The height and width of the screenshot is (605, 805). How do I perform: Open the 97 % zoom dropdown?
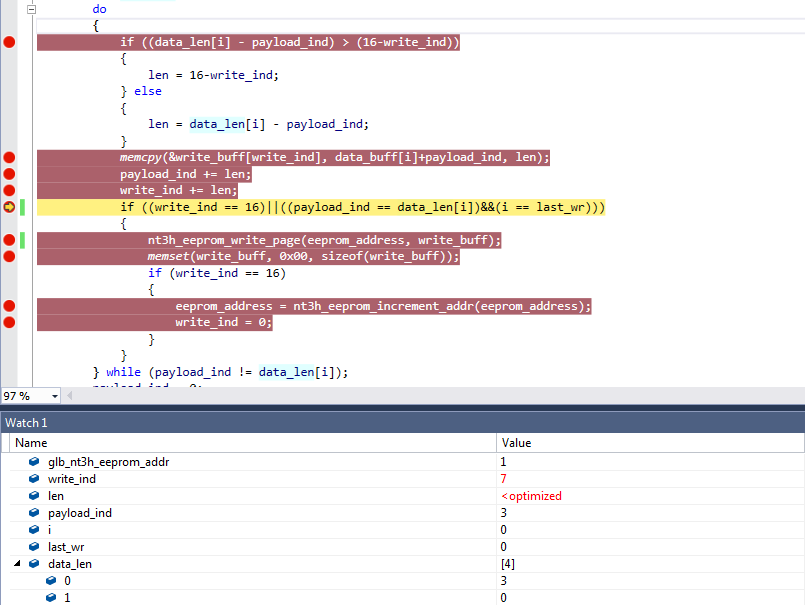54,396
